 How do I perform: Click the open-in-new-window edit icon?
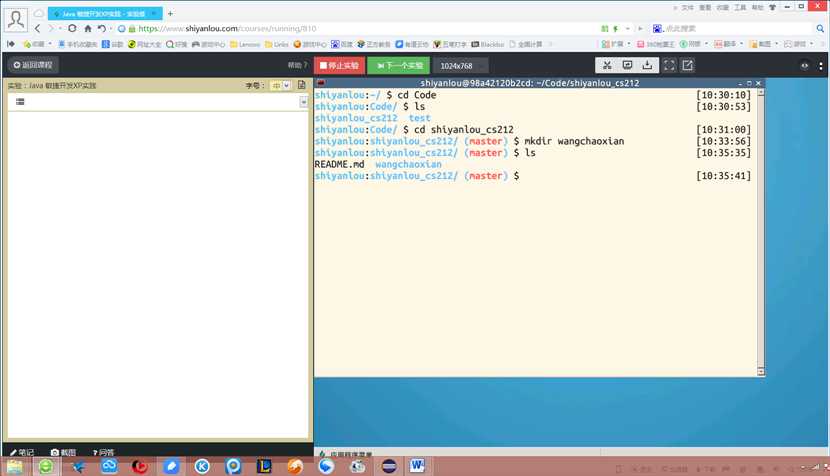tap(687, 65)
